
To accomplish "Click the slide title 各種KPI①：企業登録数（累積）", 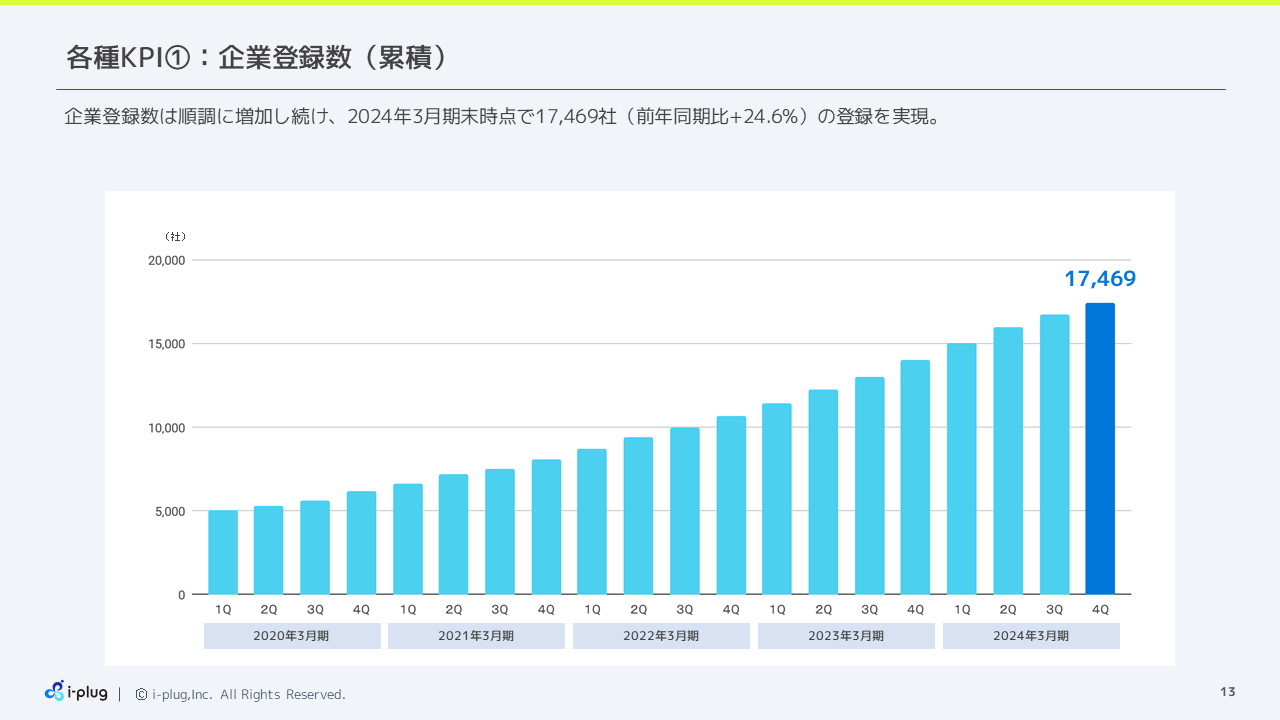I will point(257,57).
